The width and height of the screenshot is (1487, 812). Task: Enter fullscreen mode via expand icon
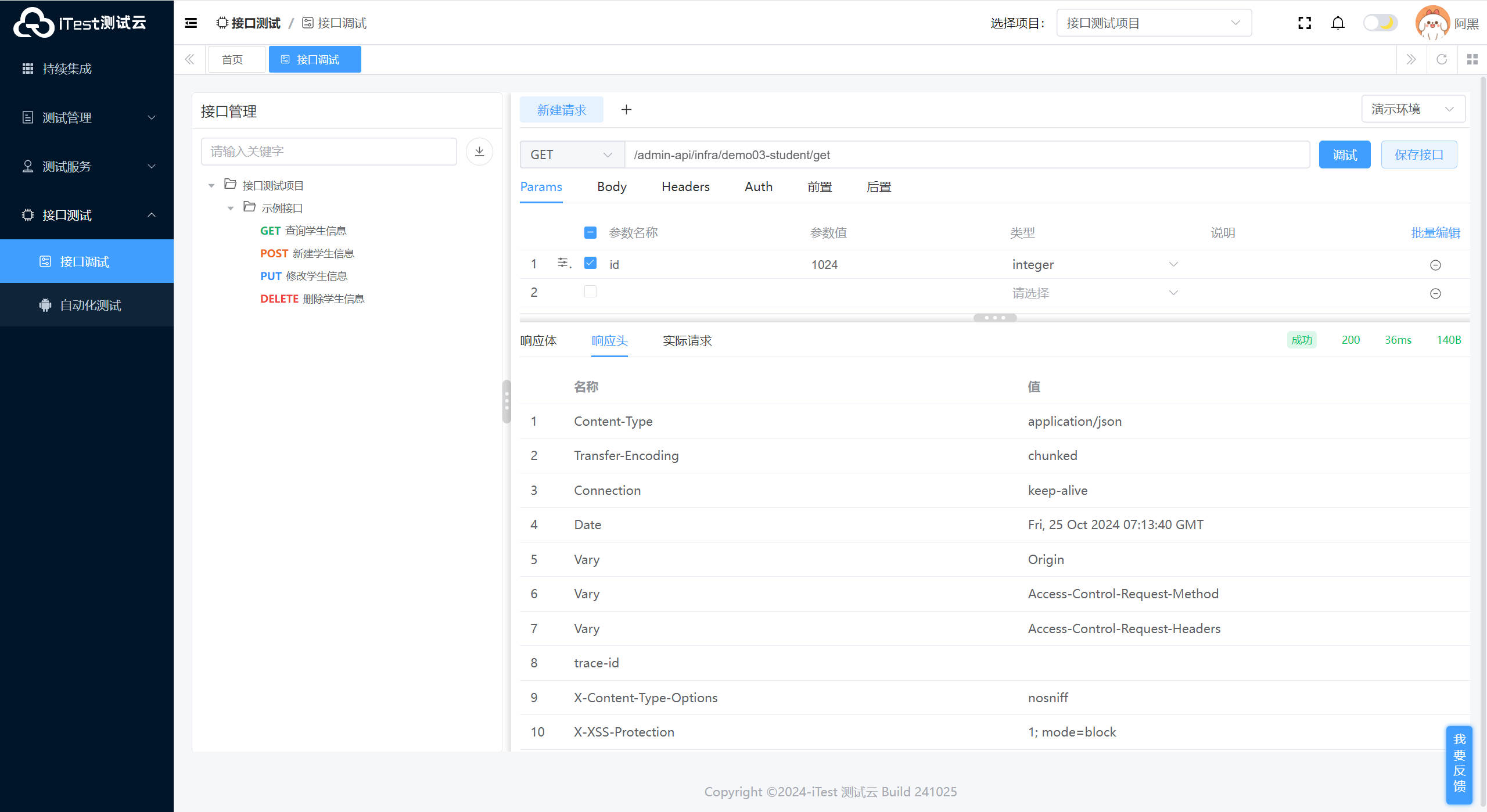point(1305,23)
